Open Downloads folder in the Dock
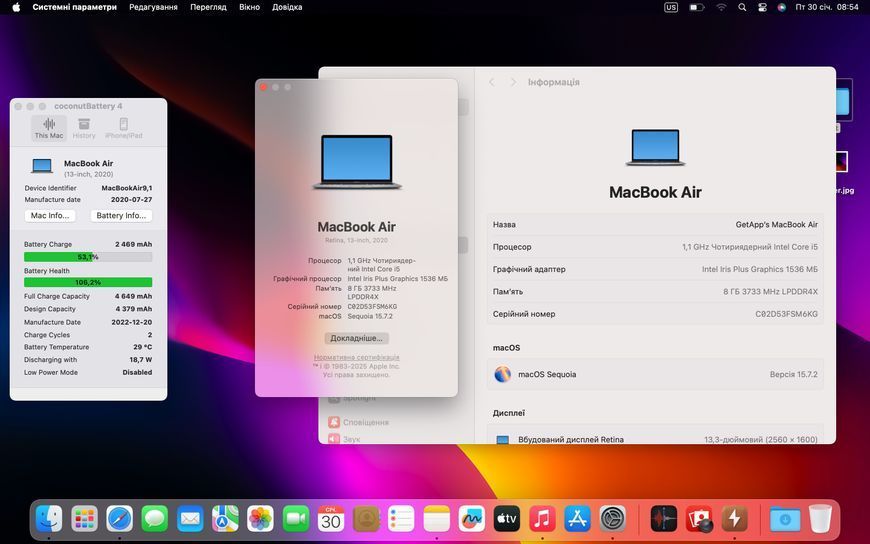Screen dimensions: 870x544 click(x=785, y=519)
